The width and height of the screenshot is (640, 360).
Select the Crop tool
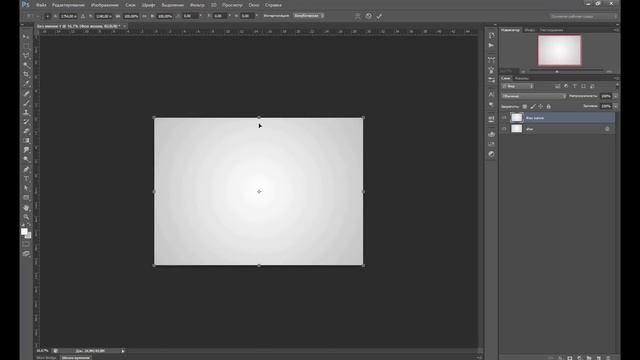click(26, 74)
